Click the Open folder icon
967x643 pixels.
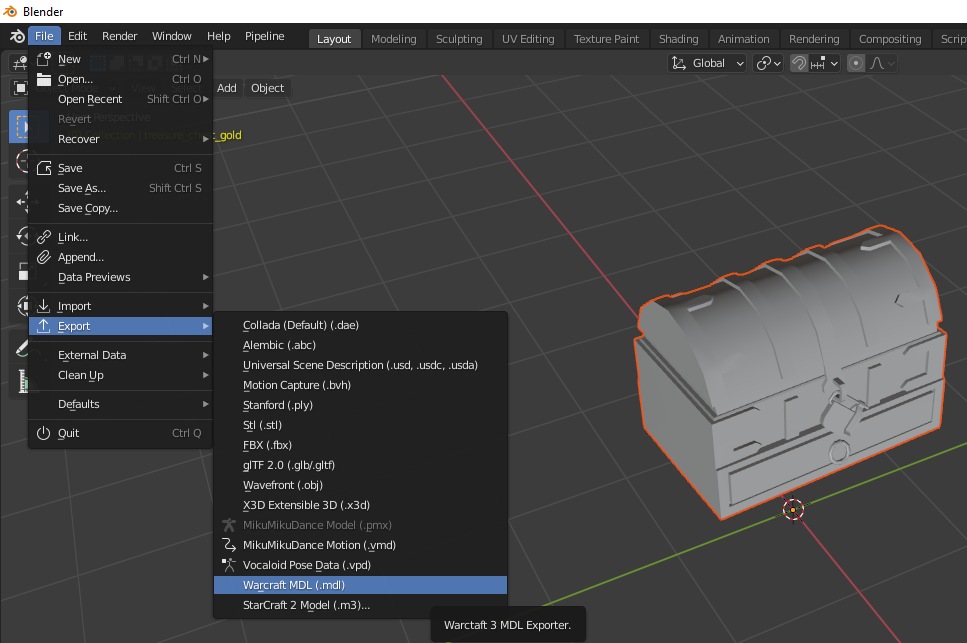coord(43,79)
